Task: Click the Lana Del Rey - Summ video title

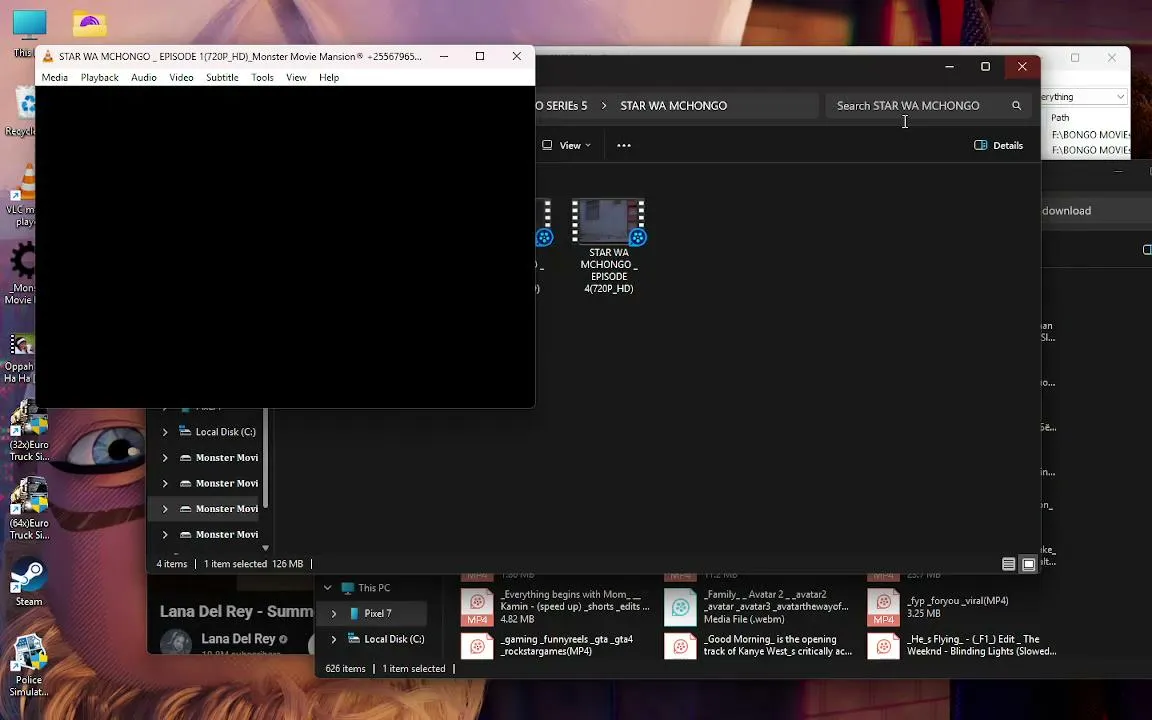Action: click(236, 611)
